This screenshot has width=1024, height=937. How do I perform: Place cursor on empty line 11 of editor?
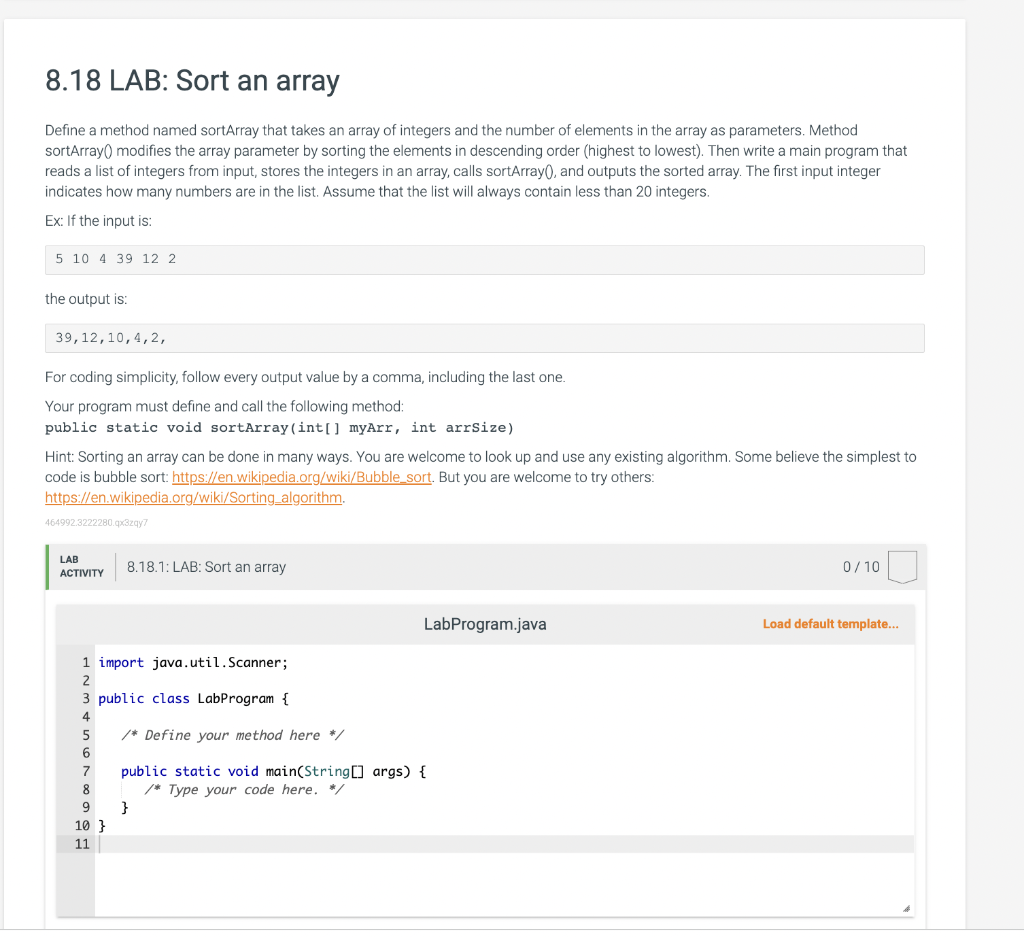tap(504, 844)
